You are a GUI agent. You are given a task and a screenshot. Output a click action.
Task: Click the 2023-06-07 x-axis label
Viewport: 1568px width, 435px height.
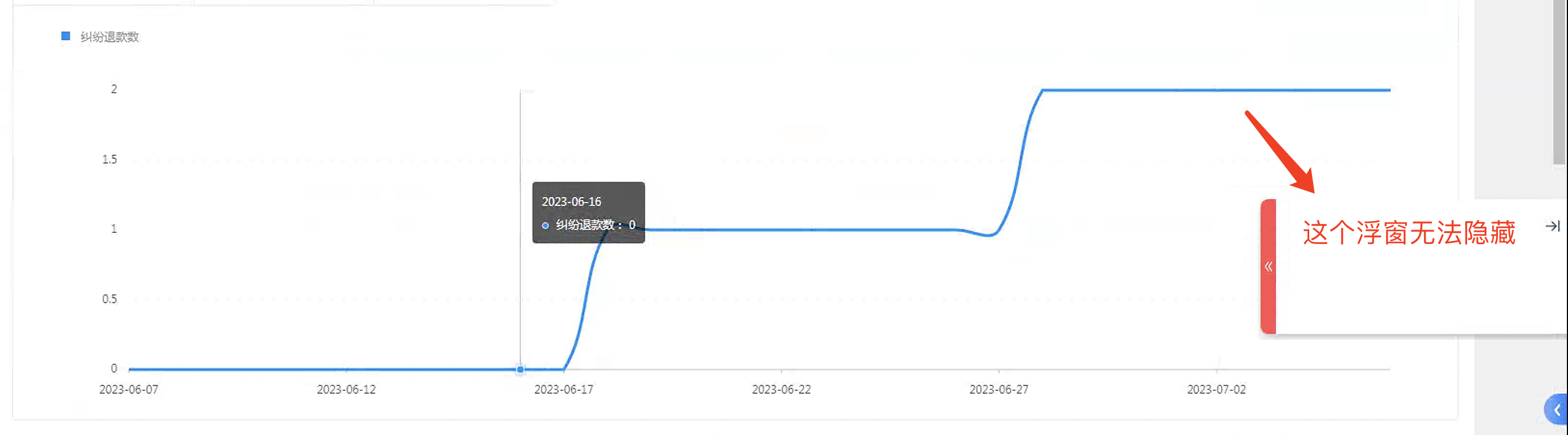point(129,389)
